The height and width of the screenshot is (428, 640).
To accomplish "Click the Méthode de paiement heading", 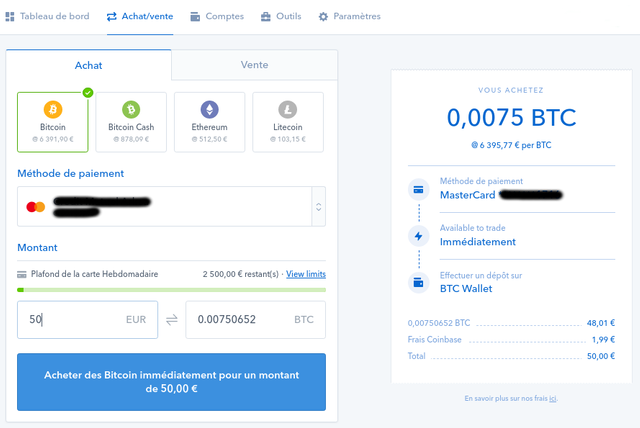I will coord(71,173).
